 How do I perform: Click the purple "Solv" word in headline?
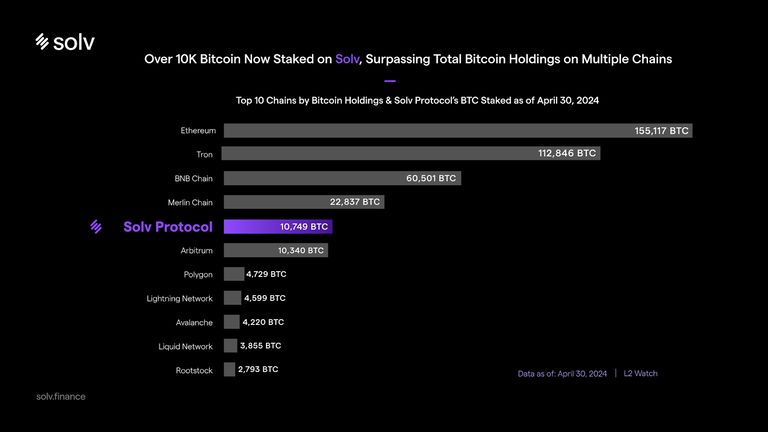347,59
